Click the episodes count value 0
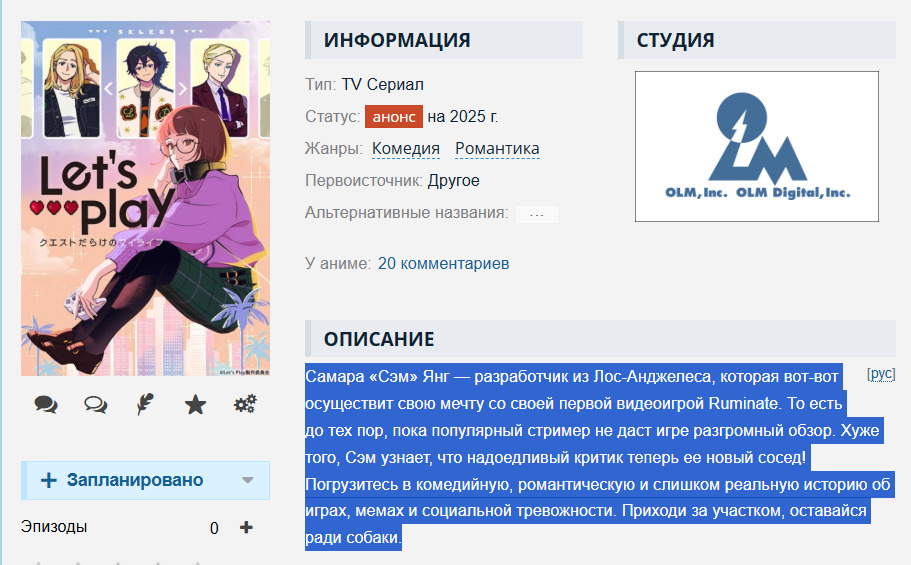Screen dimensions: 911x565 (214, 528)
